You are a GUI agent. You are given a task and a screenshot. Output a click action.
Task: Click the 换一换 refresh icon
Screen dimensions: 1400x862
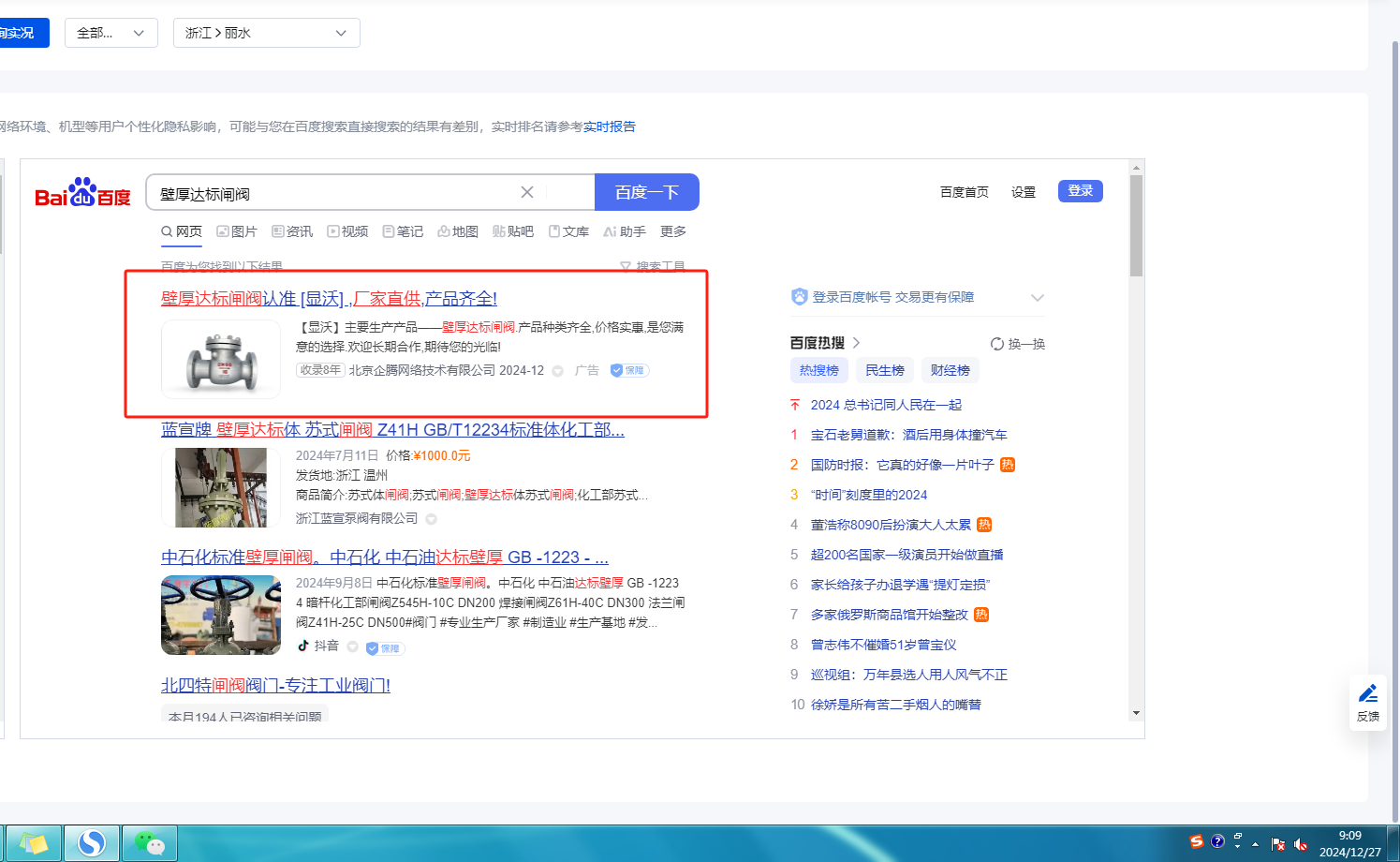coord(997,344)
